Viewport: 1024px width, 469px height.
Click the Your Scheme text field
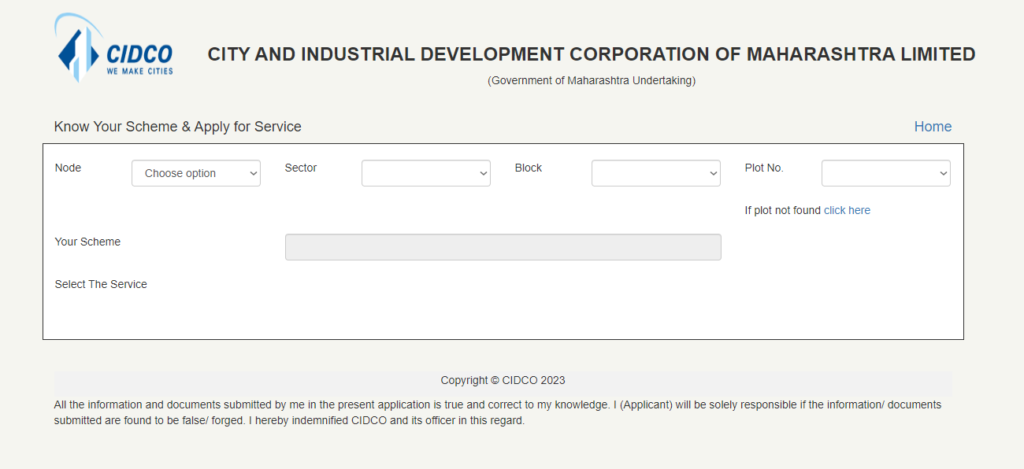503,247
